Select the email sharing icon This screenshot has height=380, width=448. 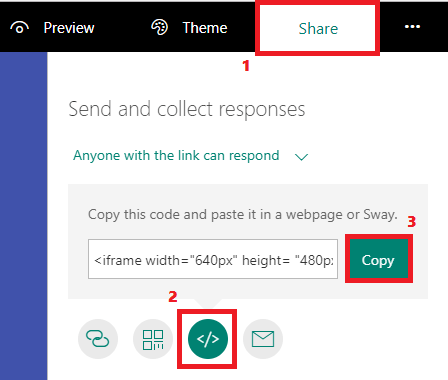[x=263, y=339]
